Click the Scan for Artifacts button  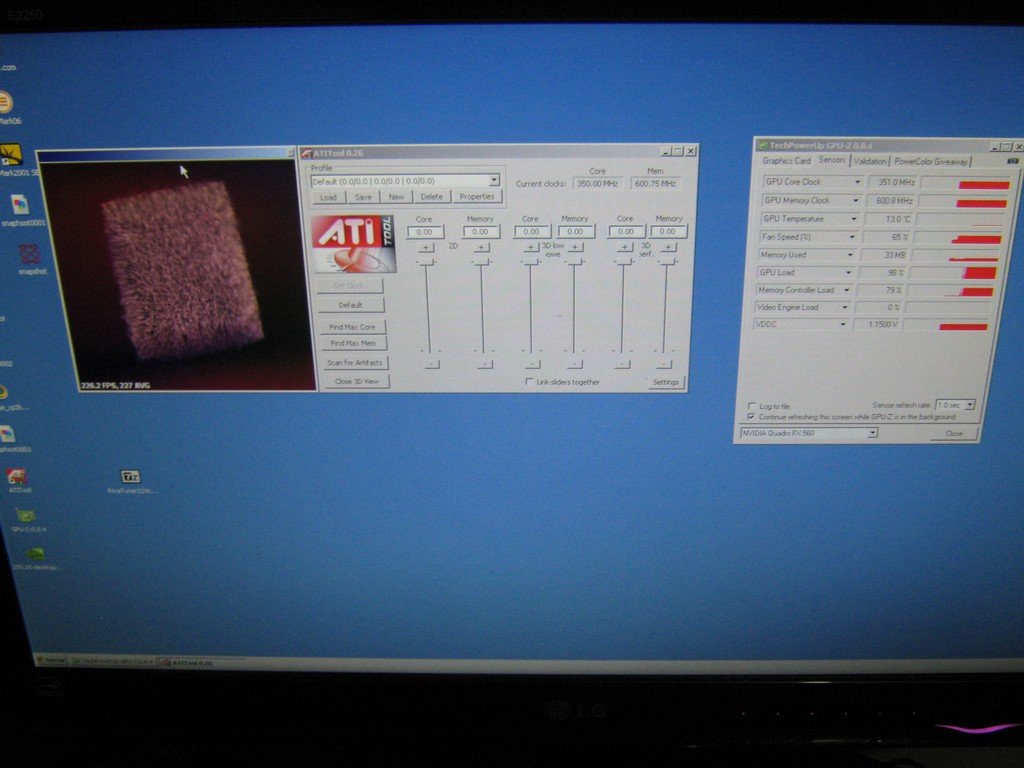354,362
